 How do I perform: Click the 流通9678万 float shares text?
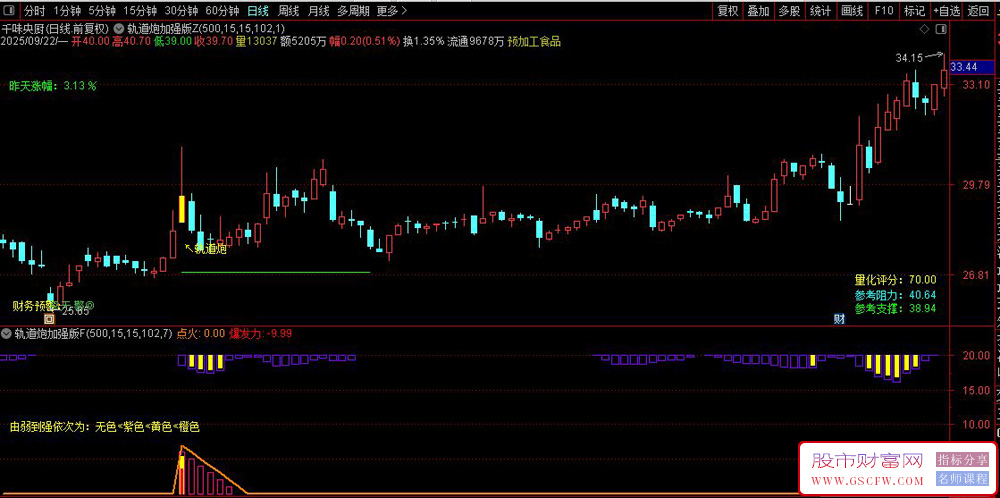[x=476, y=41]
